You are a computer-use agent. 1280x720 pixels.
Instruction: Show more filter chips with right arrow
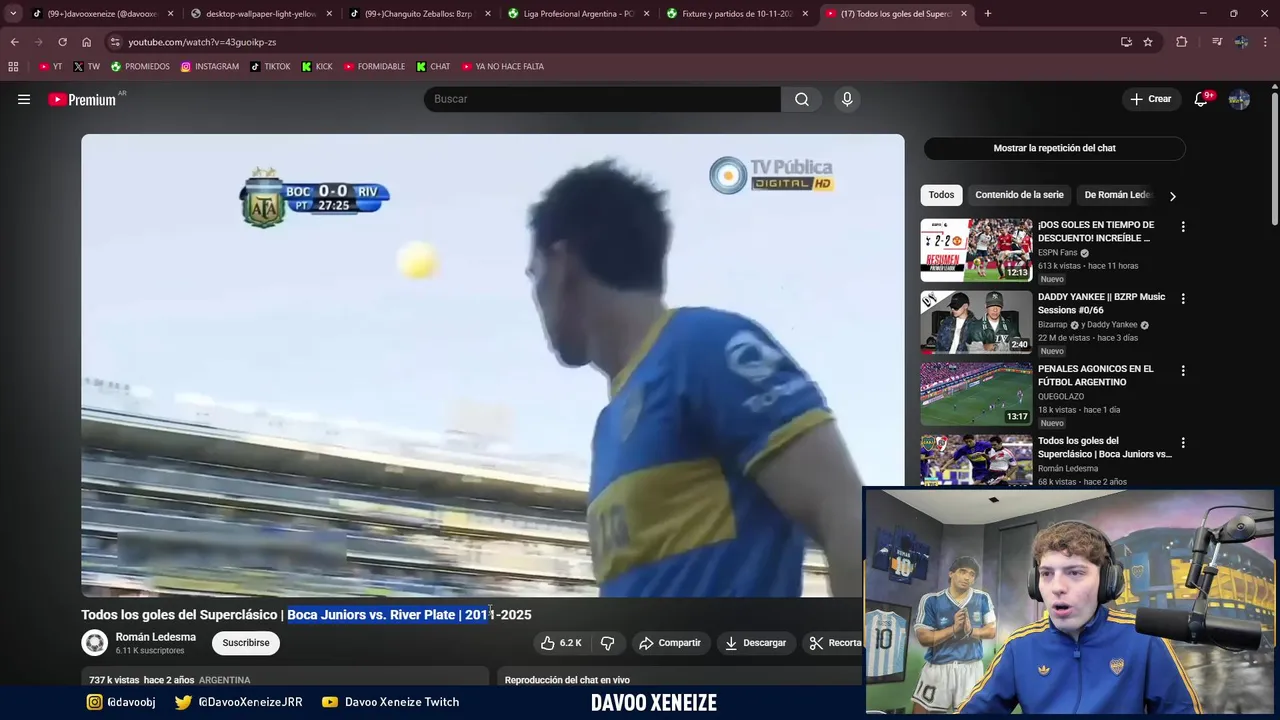point(1172,196)
